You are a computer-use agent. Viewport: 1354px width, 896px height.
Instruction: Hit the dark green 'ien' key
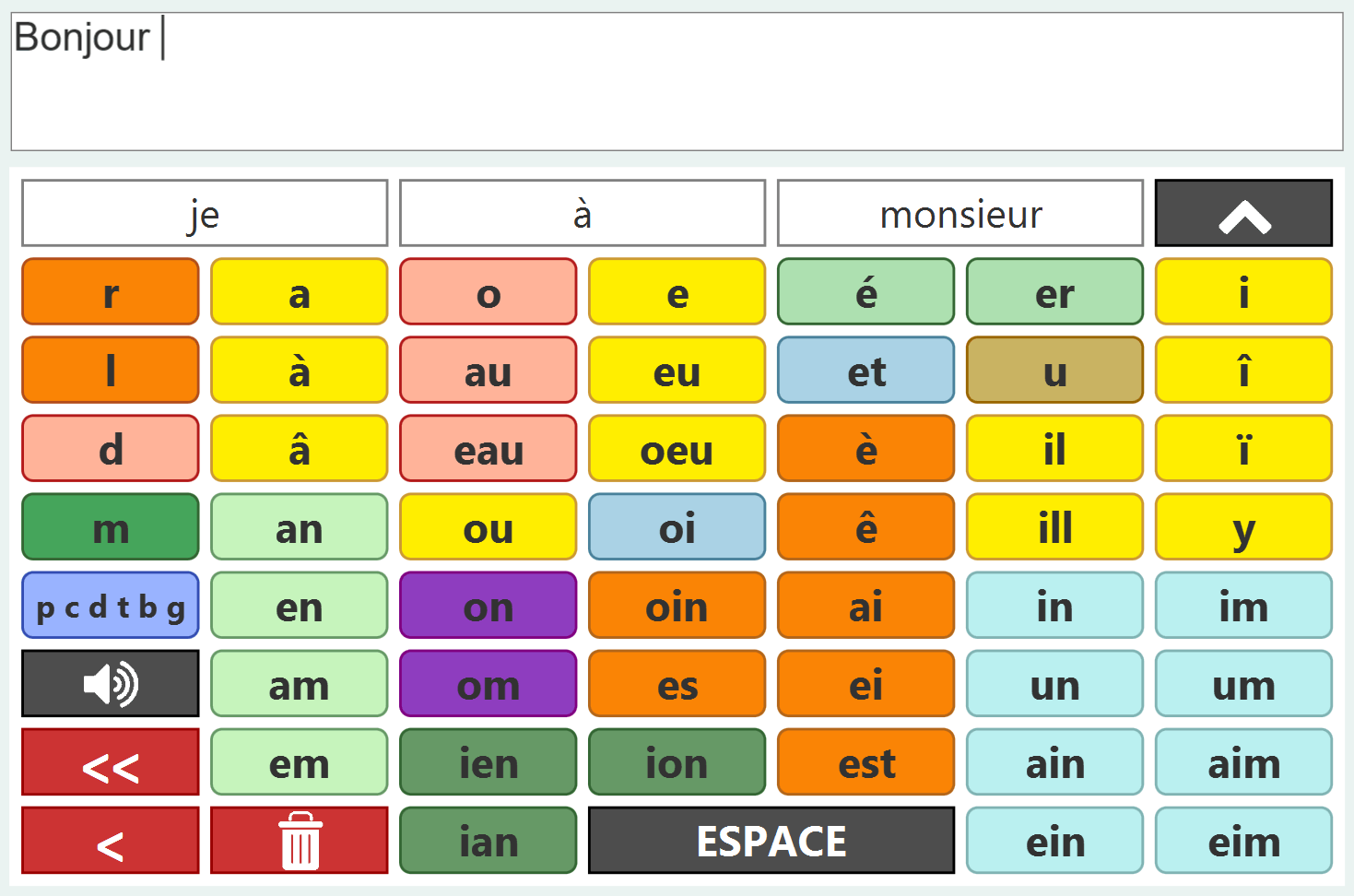coord(488,762)
